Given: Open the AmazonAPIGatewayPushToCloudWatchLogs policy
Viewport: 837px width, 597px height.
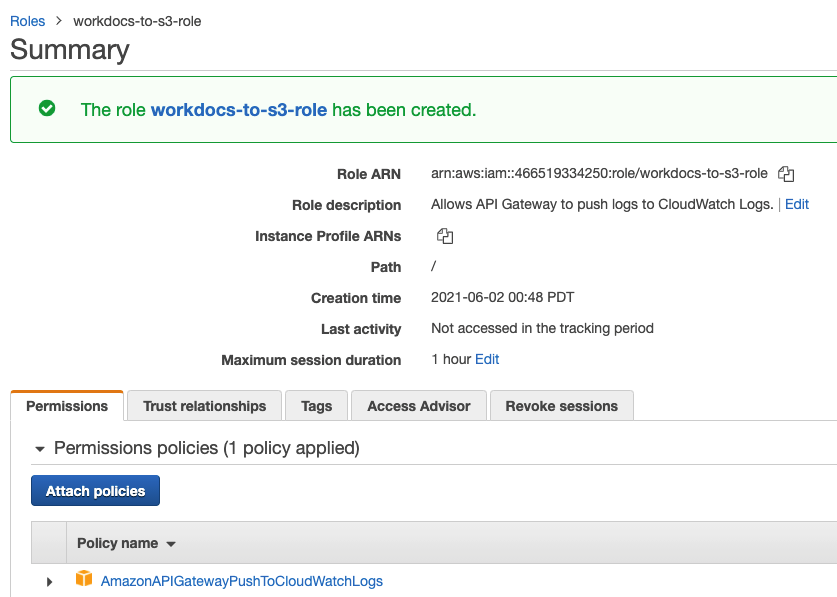Looking at the screenshot, I should [241, 580].
